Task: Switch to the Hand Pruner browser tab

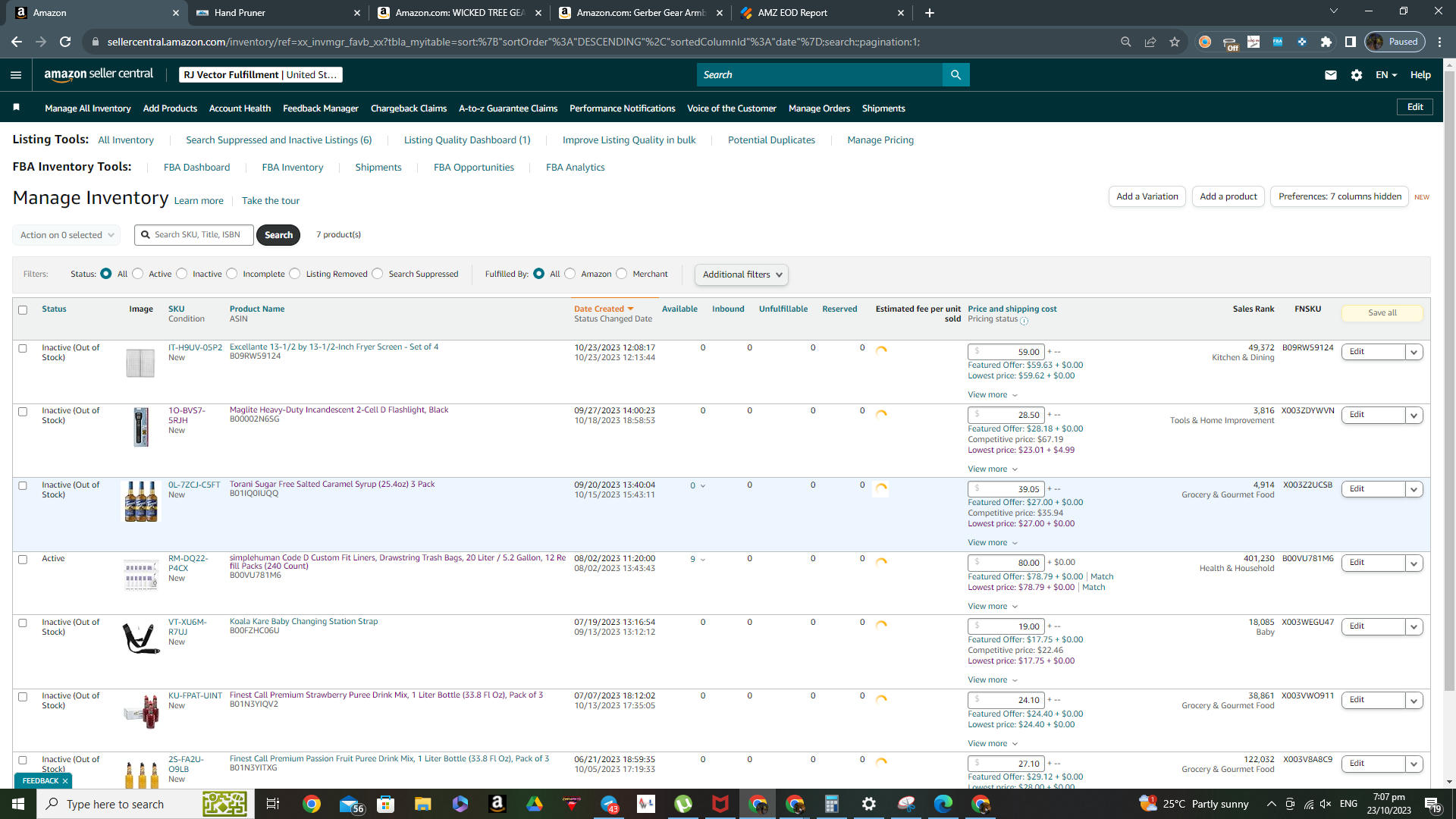Action: point(278,13)
